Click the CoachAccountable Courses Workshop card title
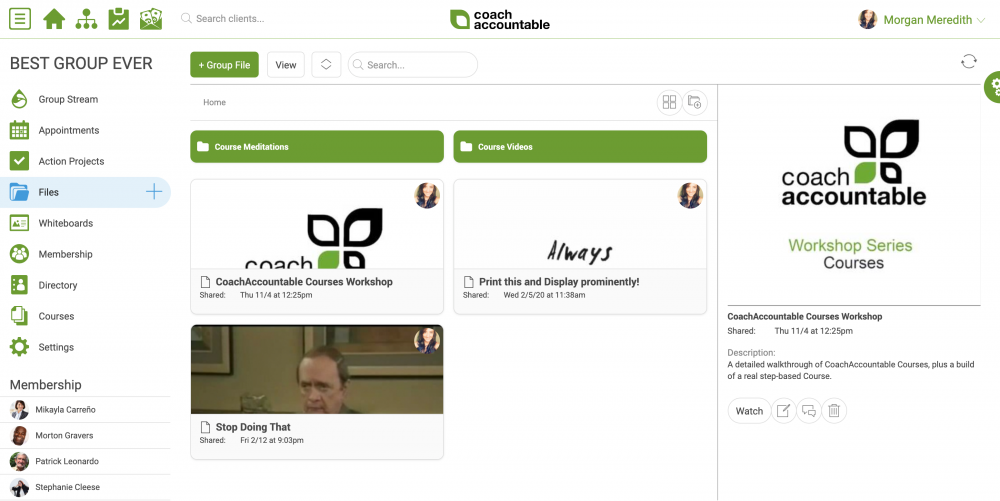This screenshot has height=501, width=1000. [304, 282]
